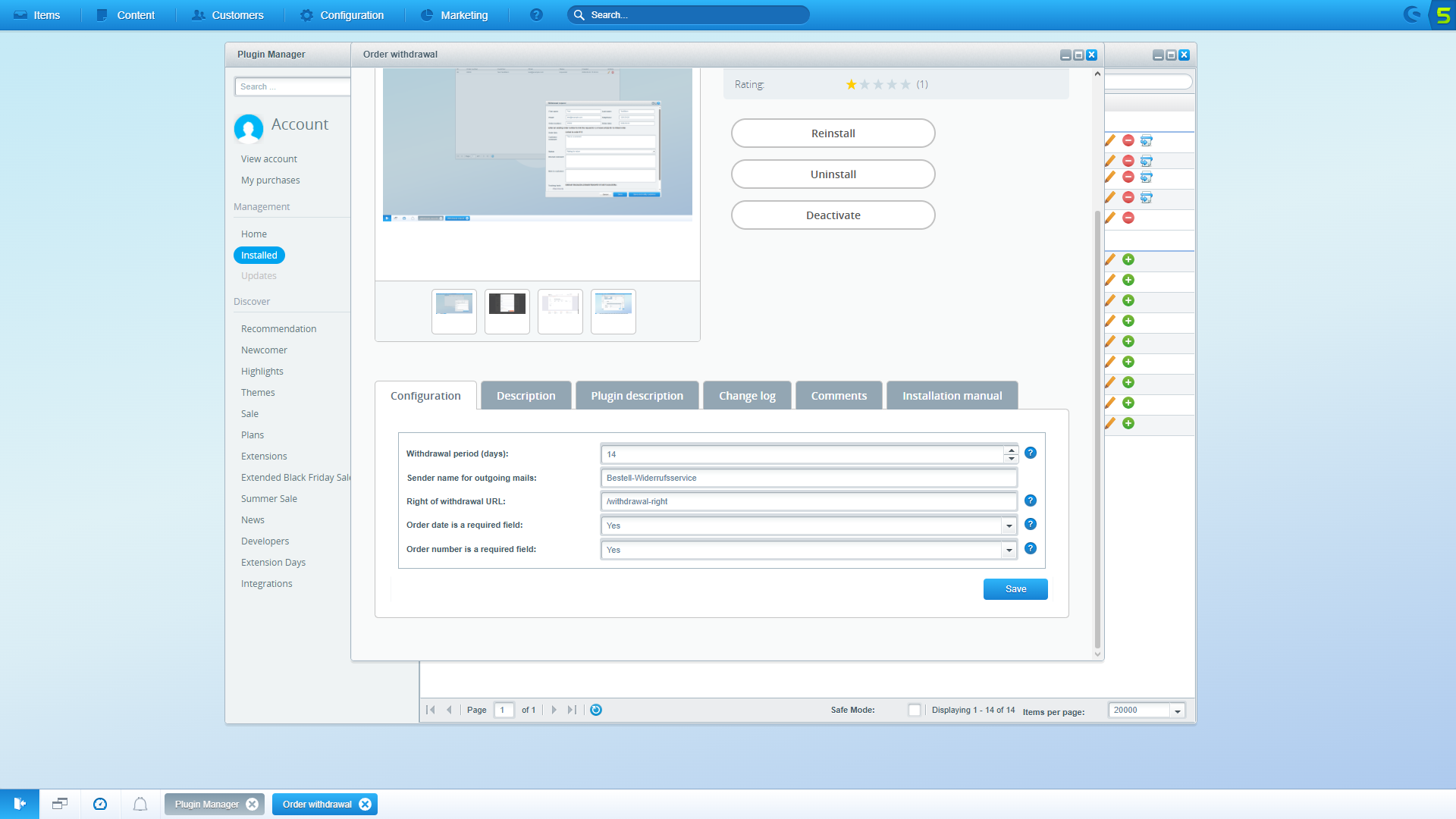Select the third screenshot thumbnail
The image size is (1456, 819).
click(x=560, y=312)
